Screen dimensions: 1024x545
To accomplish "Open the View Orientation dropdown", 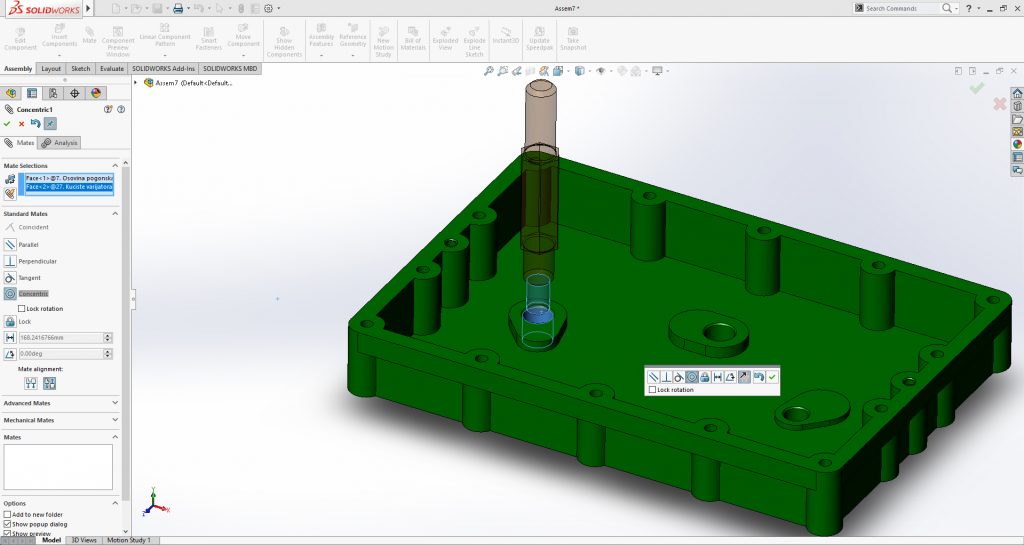I will click(558, 70).
